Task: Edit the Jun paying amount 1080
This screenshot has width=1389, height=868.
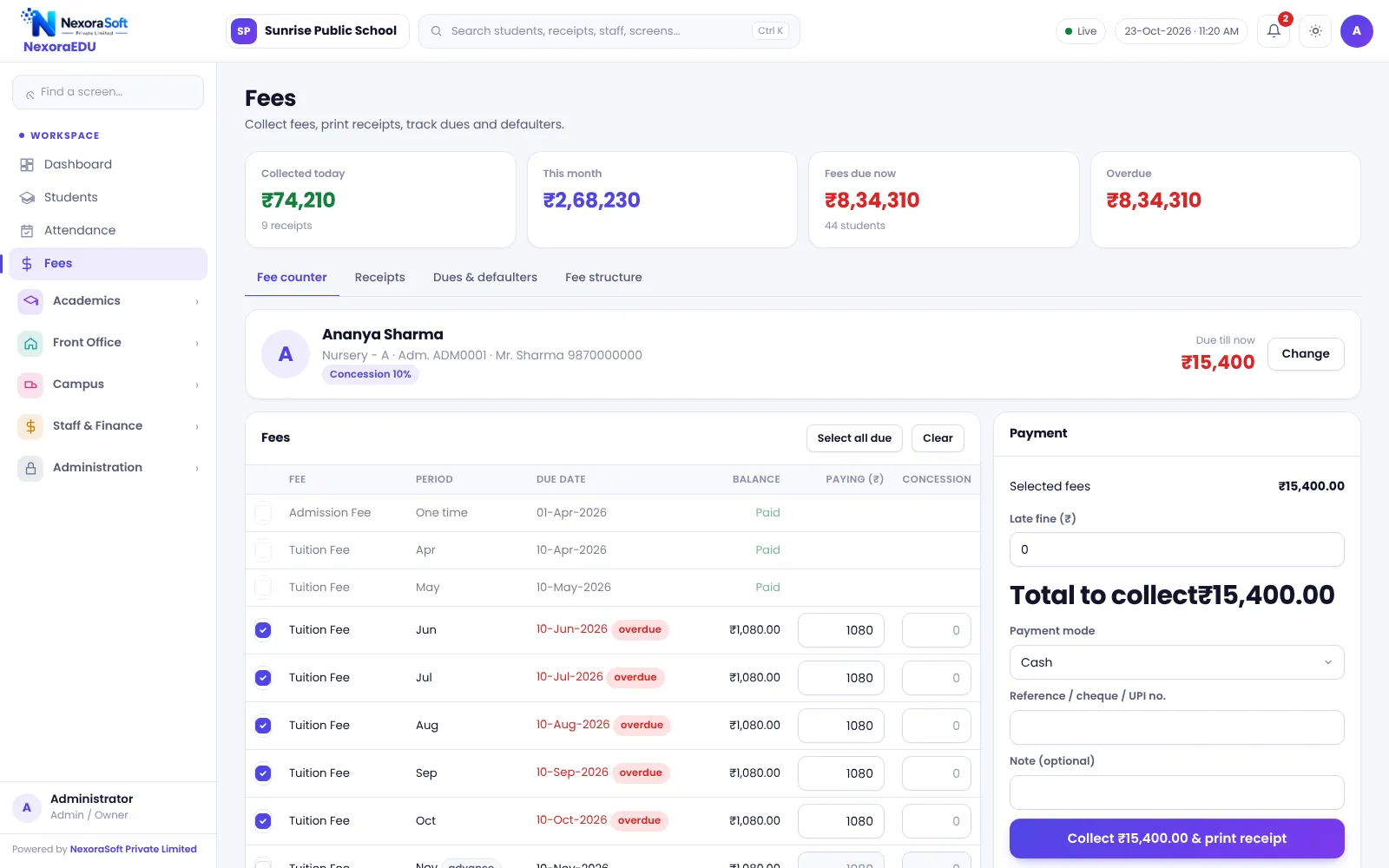Action: [x=841, y=630]
